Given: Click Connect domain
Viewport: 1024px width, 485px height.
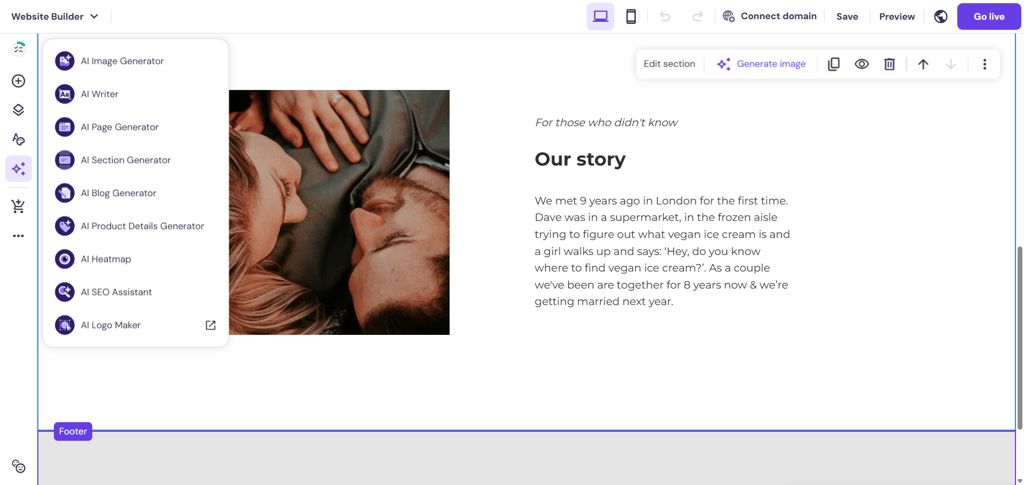Looking at the screenshot, I should pyautogui.click(x=769, y=16).
